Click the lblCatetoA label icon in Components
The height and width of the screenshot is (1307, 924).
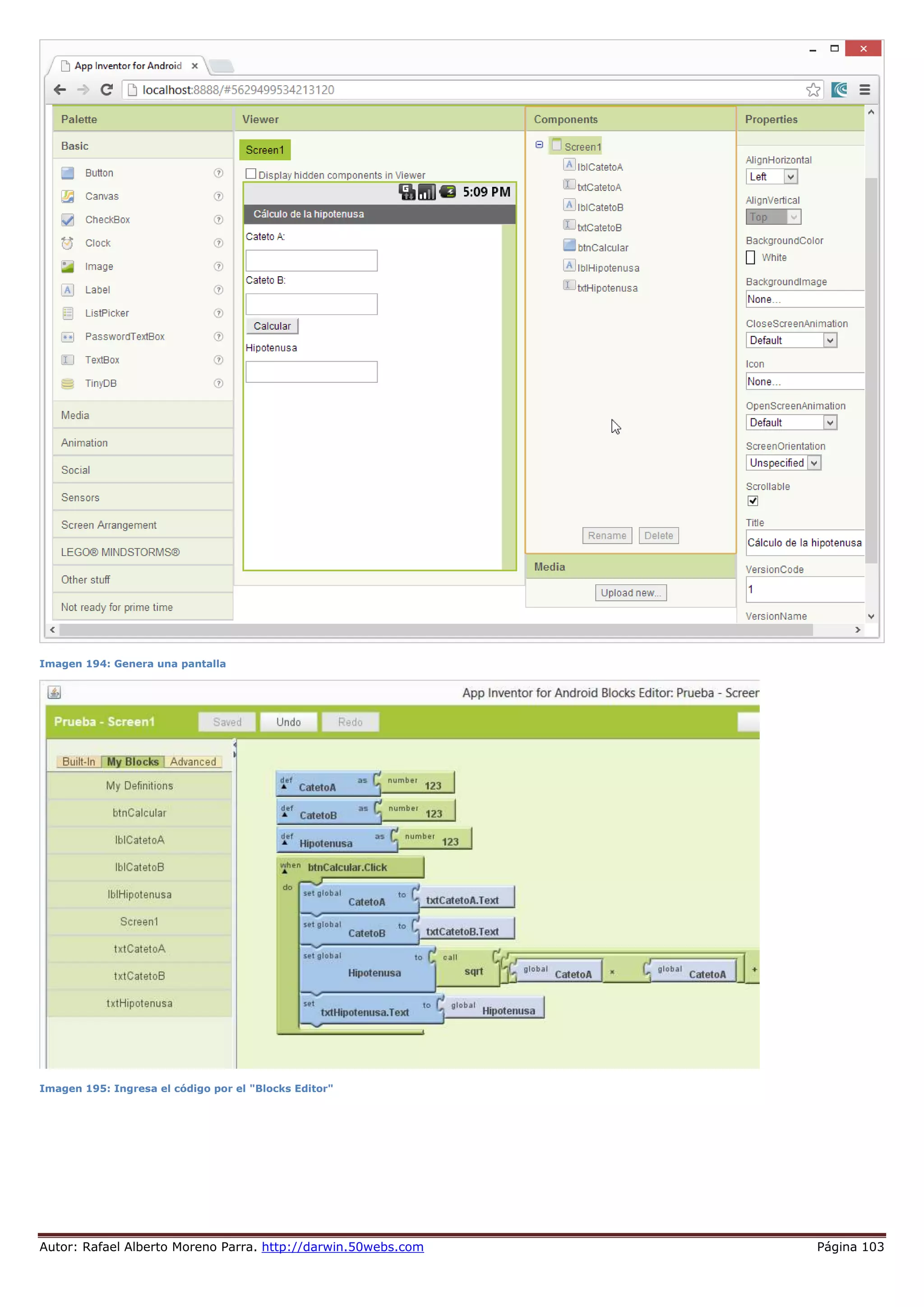coord(569,165)
